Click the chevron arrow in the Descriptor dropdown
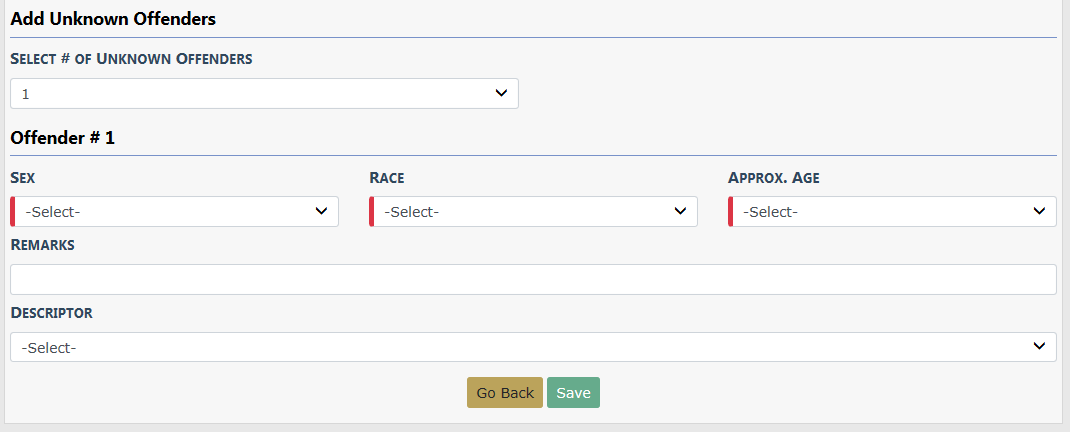This screenshot has height=432, width=1070. click(x=1039, y=346)
